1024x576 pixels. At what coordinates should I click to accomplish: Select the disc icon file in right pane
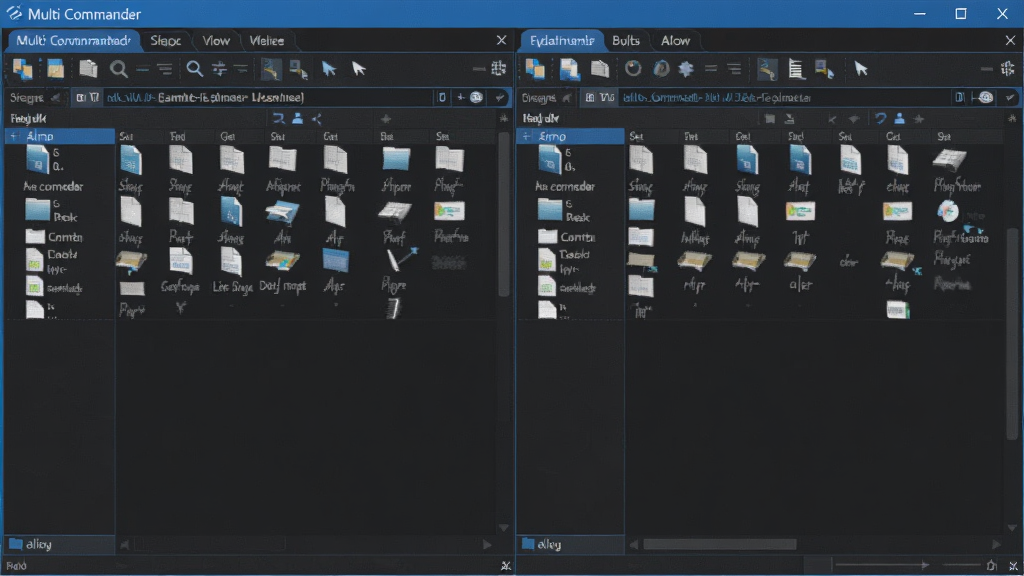point(948,210)
